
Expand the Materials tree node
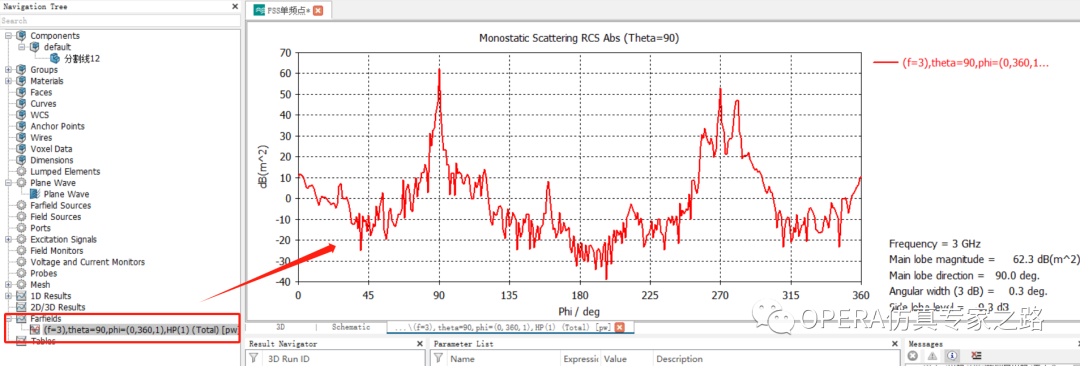[x=8, y=81]
